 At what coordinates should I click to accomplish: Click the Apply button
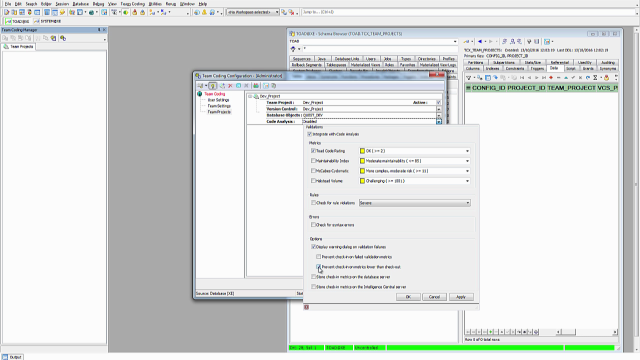pyautogui.click(x=461, y=297)
